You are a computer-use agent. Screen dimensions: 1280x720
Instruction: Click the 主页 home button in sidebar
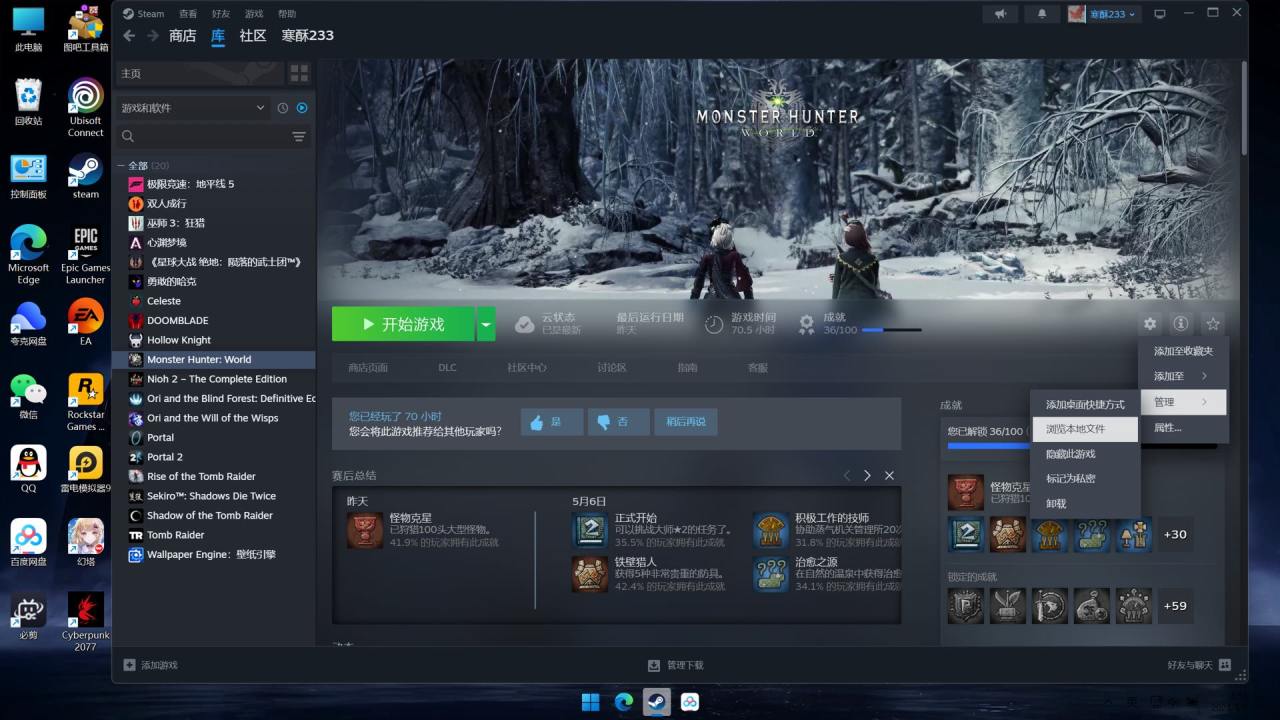click(x=200, y=73)
